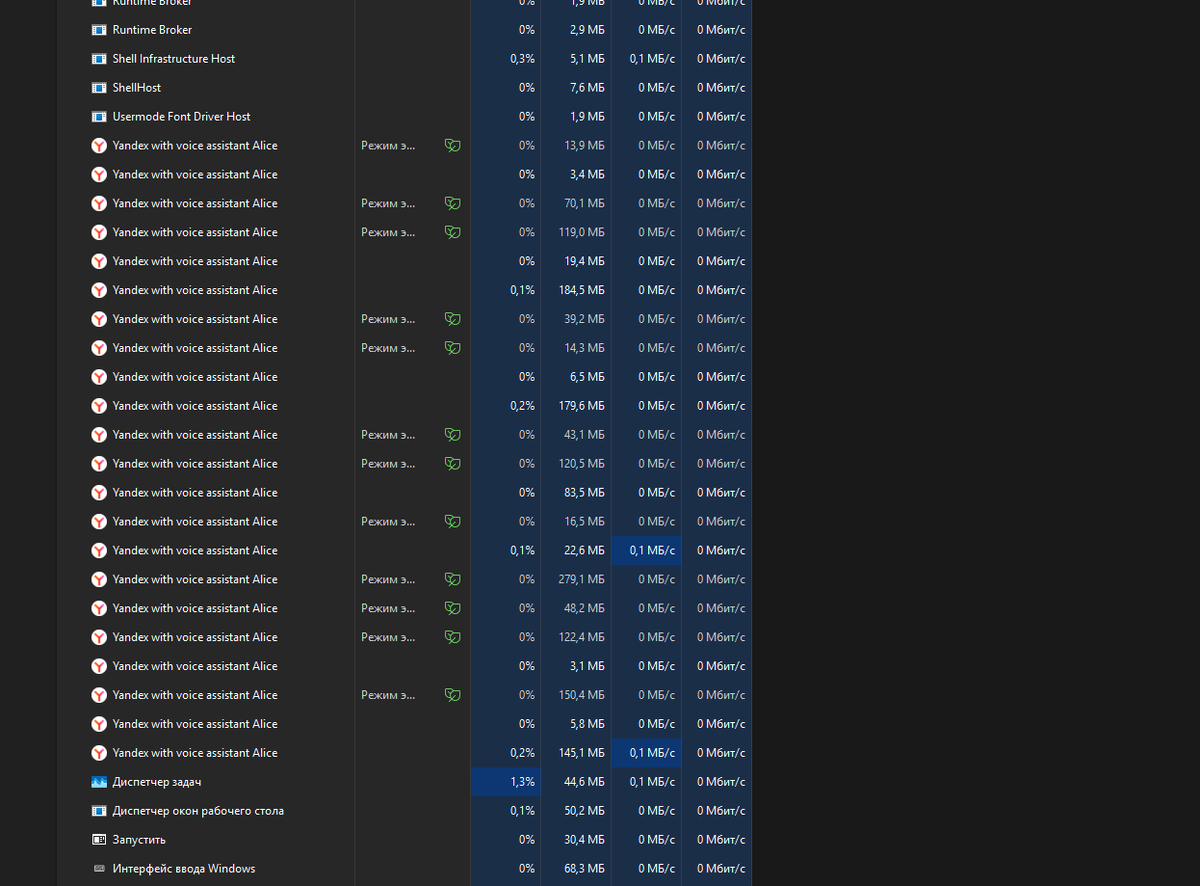Click the 150,4 МБ memory value

(x=582, y=695)
